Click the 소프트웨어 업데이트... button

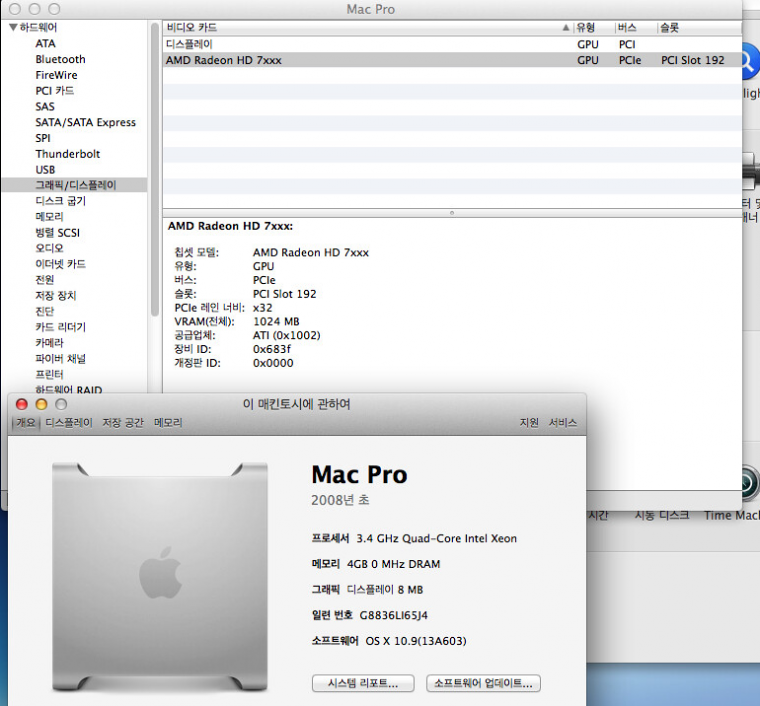tap(483, 683)
